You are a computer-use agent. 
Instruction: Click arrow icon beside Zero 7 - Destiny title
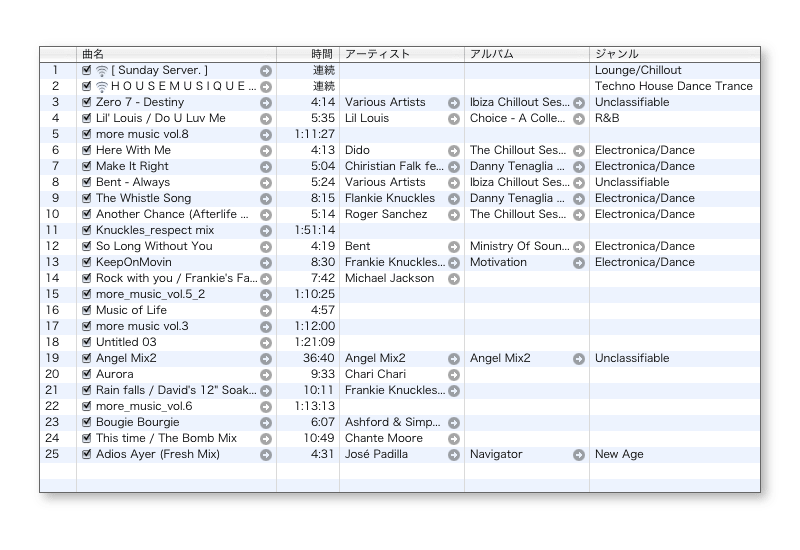[266, 103]
